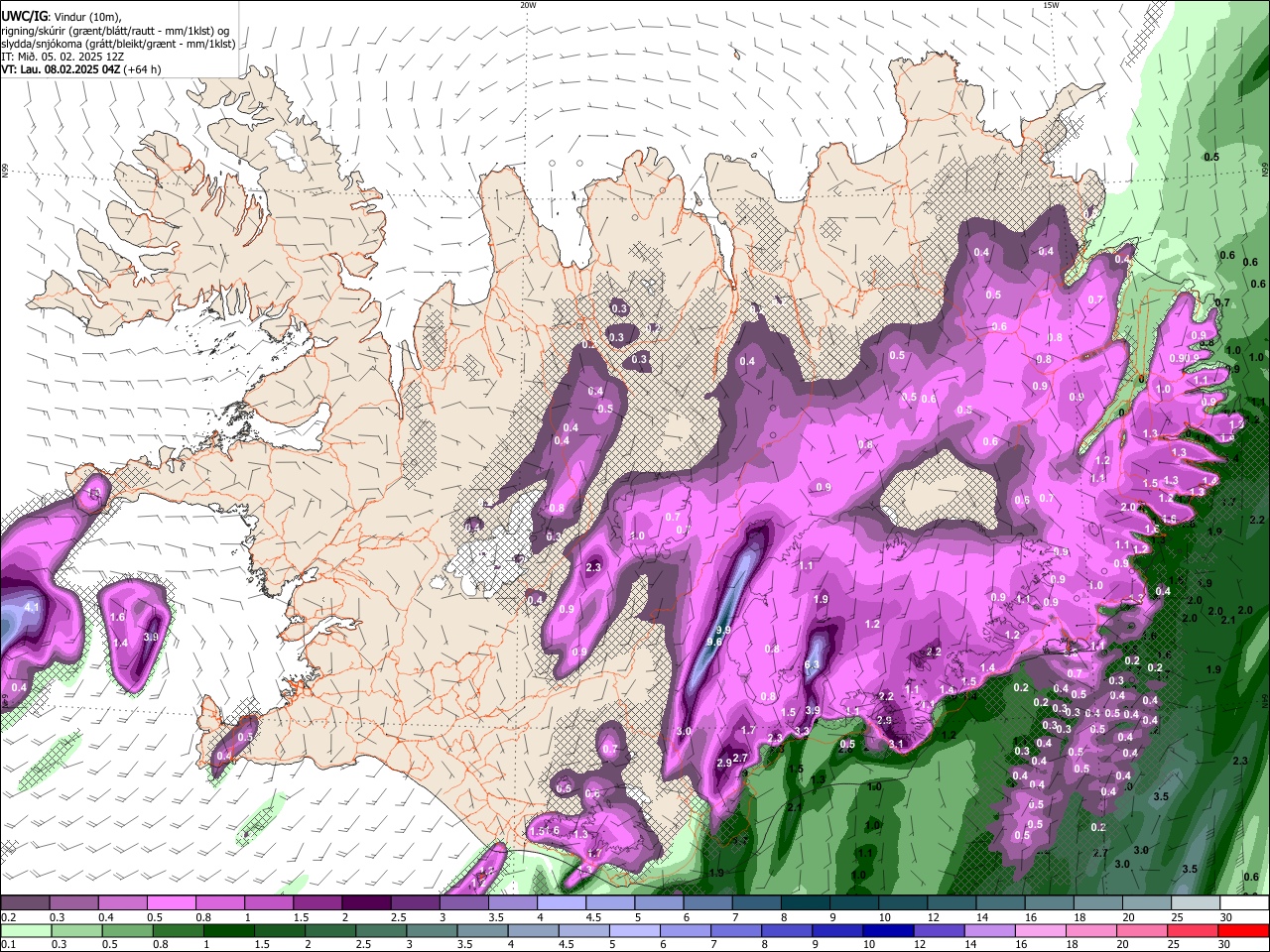This screenshot has width=1270, height=952.
Task: Click the 'VT: Lau. 08.02.2025 04Z' line
Action: coord(62,69)
